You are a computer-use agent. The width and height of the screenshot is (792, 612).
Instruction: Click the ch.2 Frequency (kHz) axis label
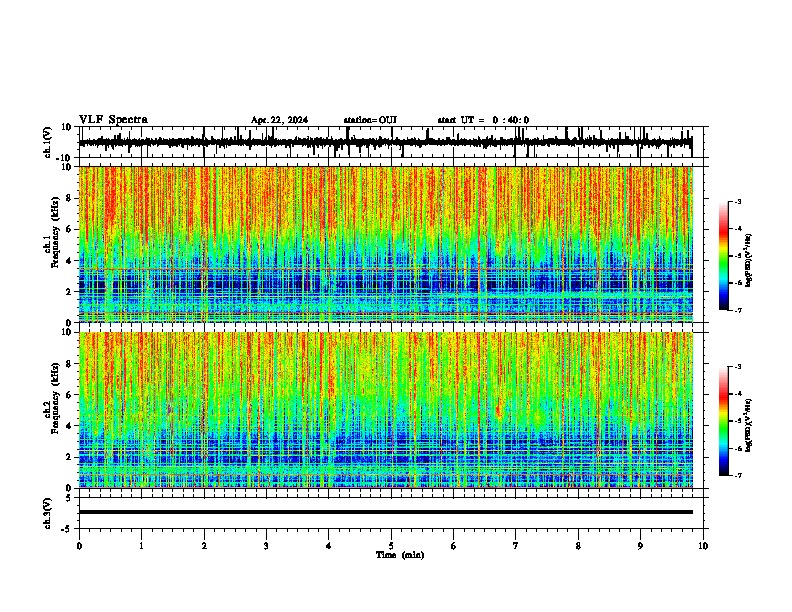[51, 398]
